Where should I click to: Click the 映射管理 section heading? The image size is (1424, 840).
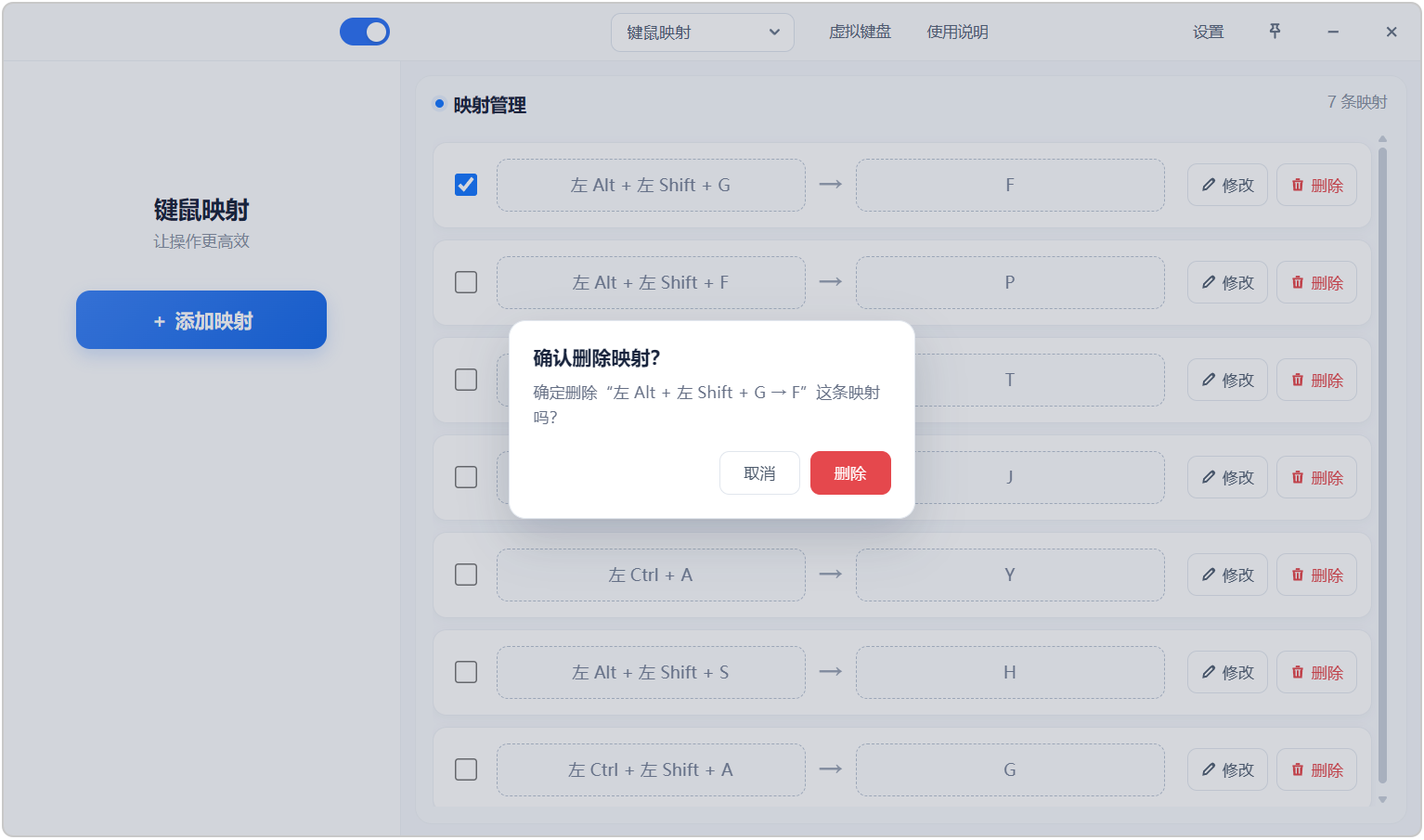[489, 105]
